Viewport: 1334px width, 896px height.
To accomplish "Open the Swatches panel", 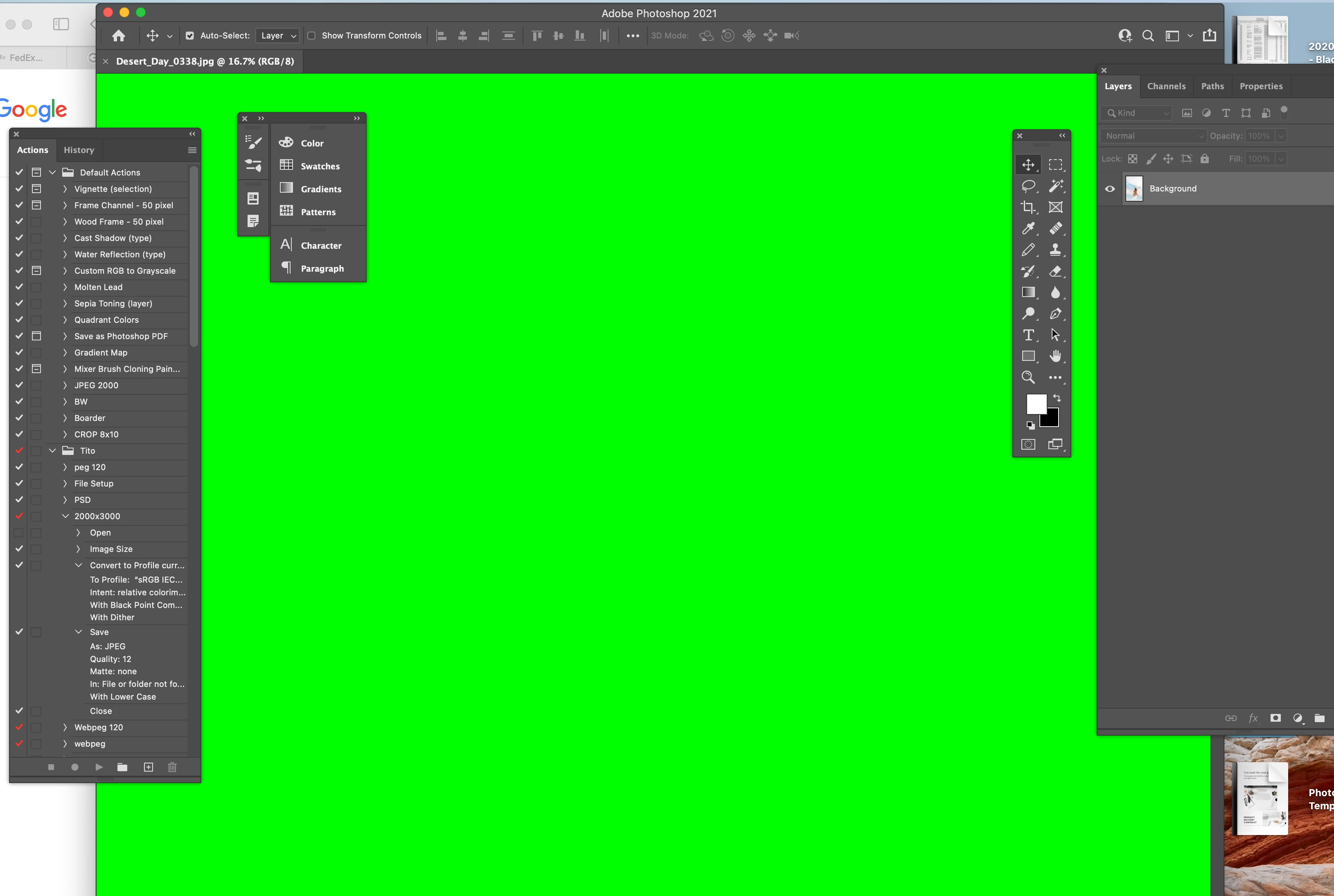I will [x=320, y=166].
